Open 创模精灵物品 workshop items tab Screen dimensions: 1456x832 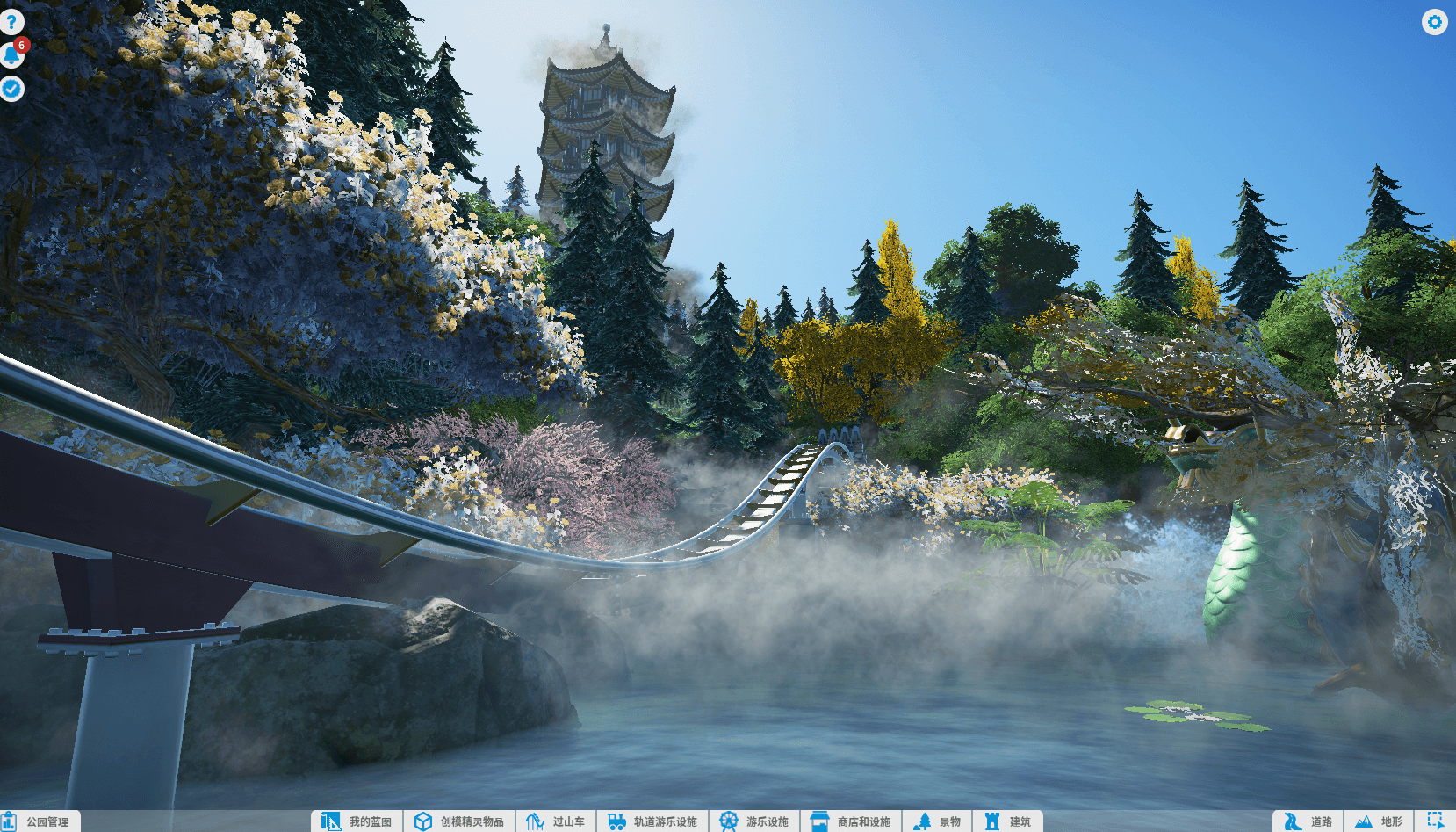(x=459, y=821)
